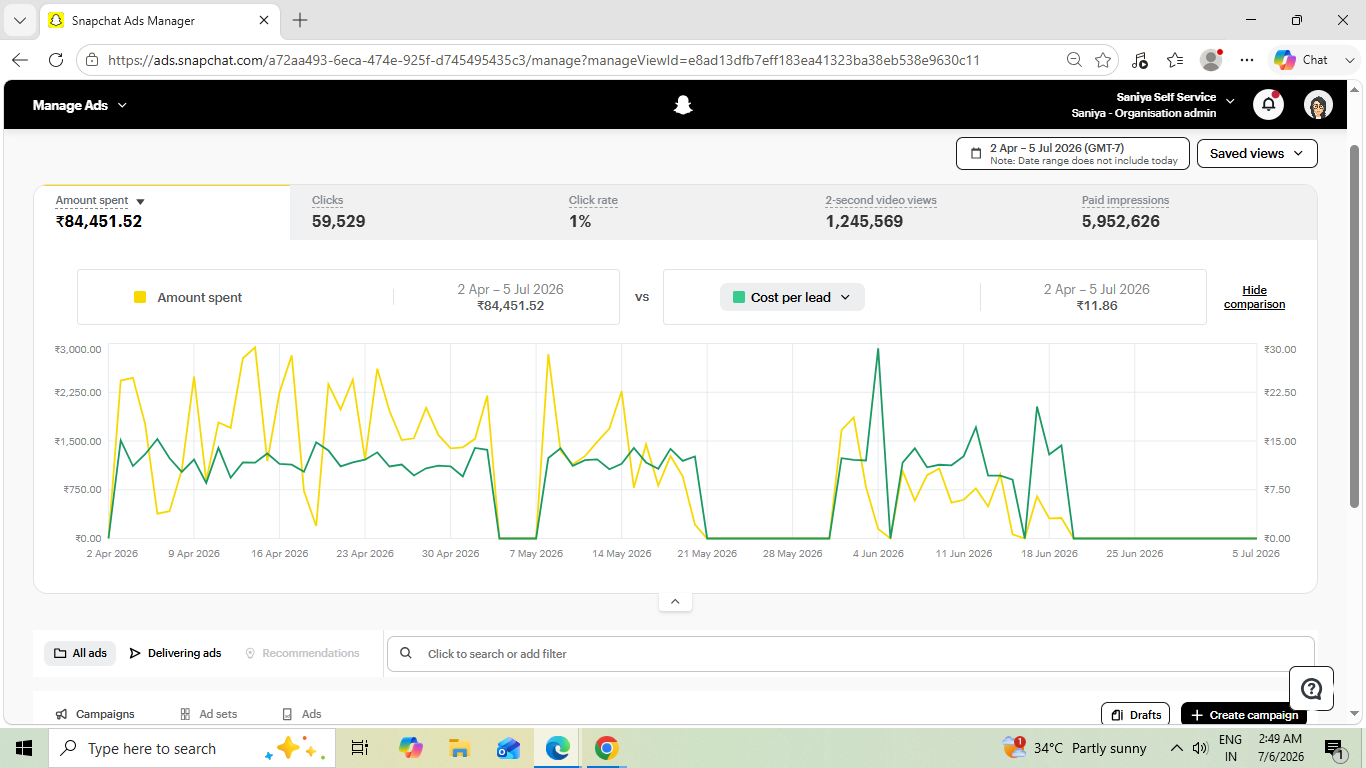Viewport: 1366px width, 768px height.
Task: Click the ENG IN language indicator
Action: click(1231, 748)
